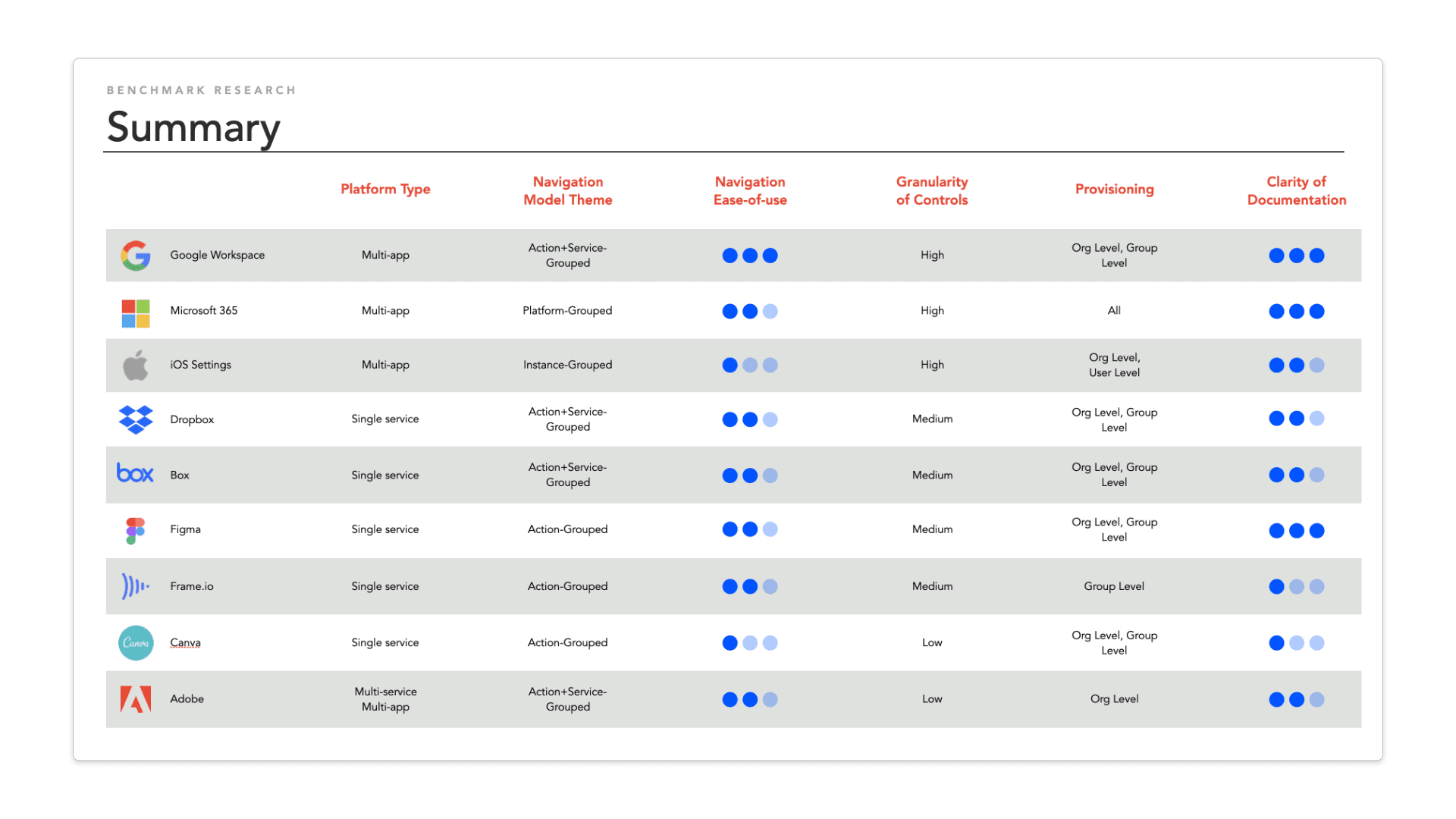Click the Dropbox logo icon
Image resolution: width=1456 pixels, height=819 pixels.
point(136,419)
